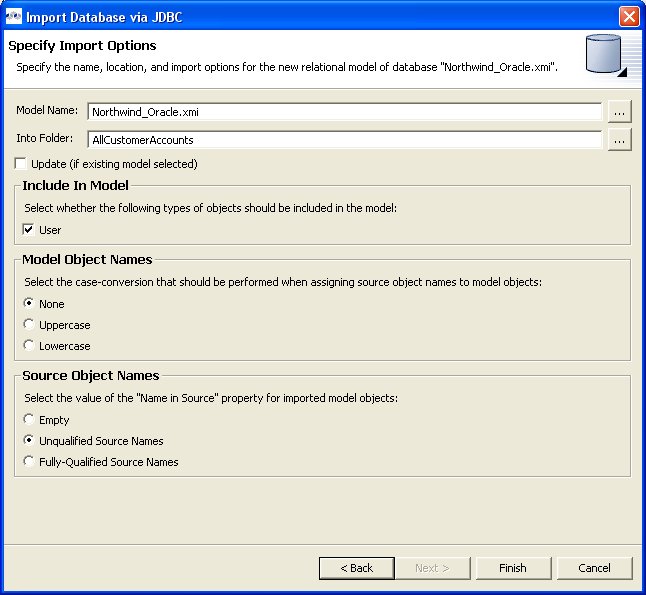
Task: Choose Unqualified Source Names option
Action: click(x=29, y=441)
